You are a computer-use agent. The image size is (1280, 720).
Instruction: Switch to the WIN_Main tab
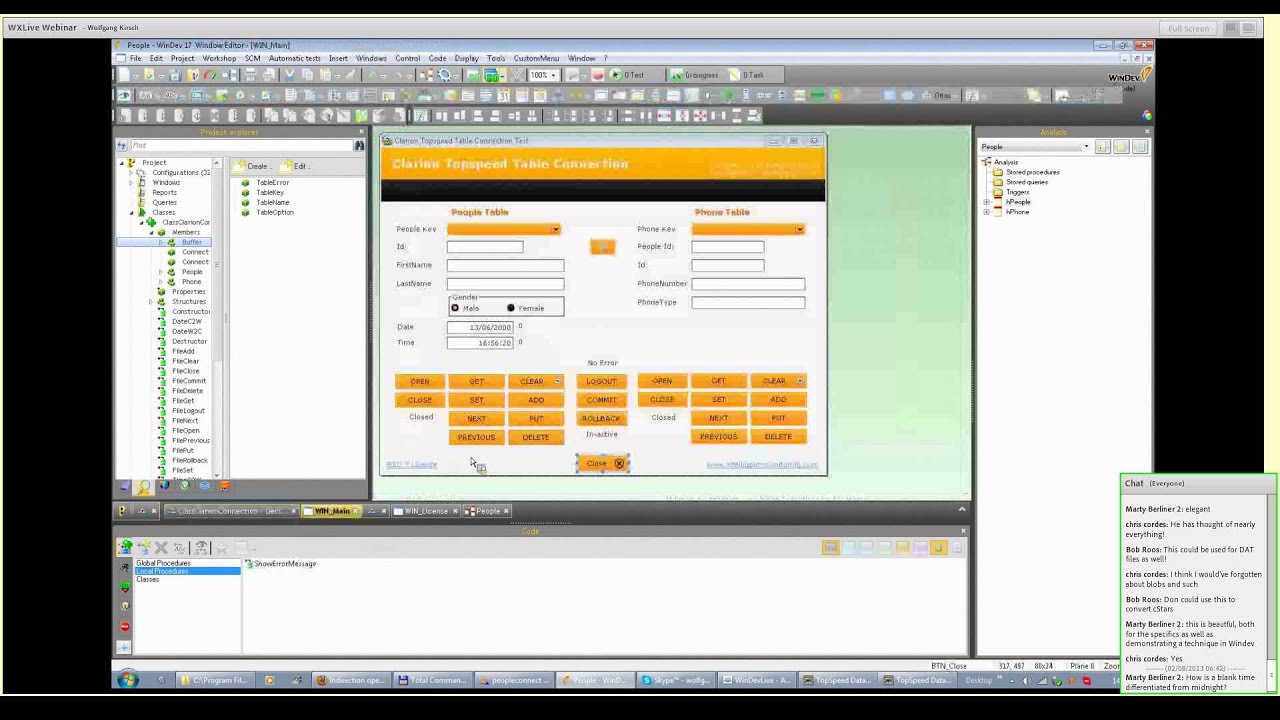332,511
